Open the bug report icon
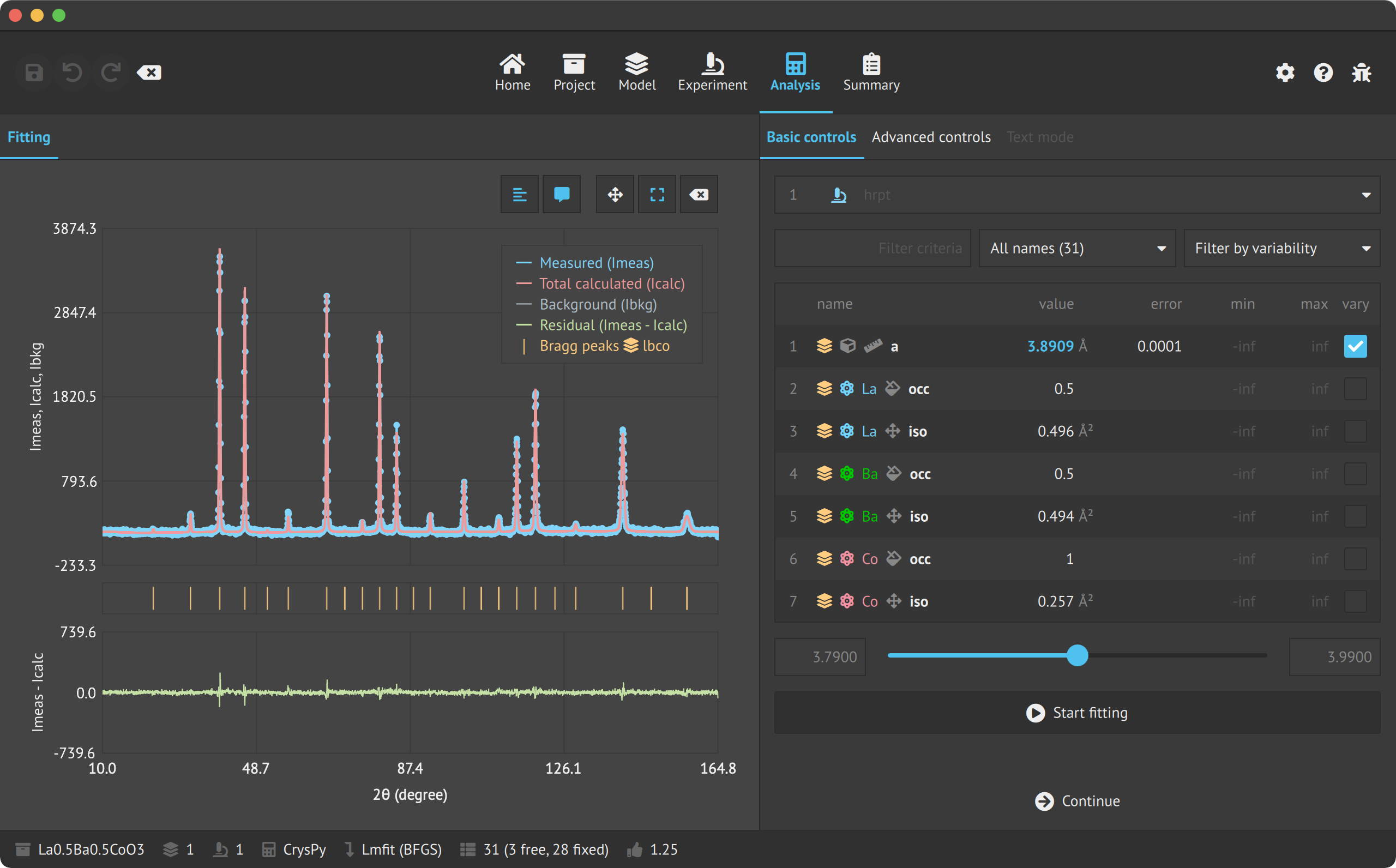The width and height of the screenshot is (1396, 868). [1361, 73]
